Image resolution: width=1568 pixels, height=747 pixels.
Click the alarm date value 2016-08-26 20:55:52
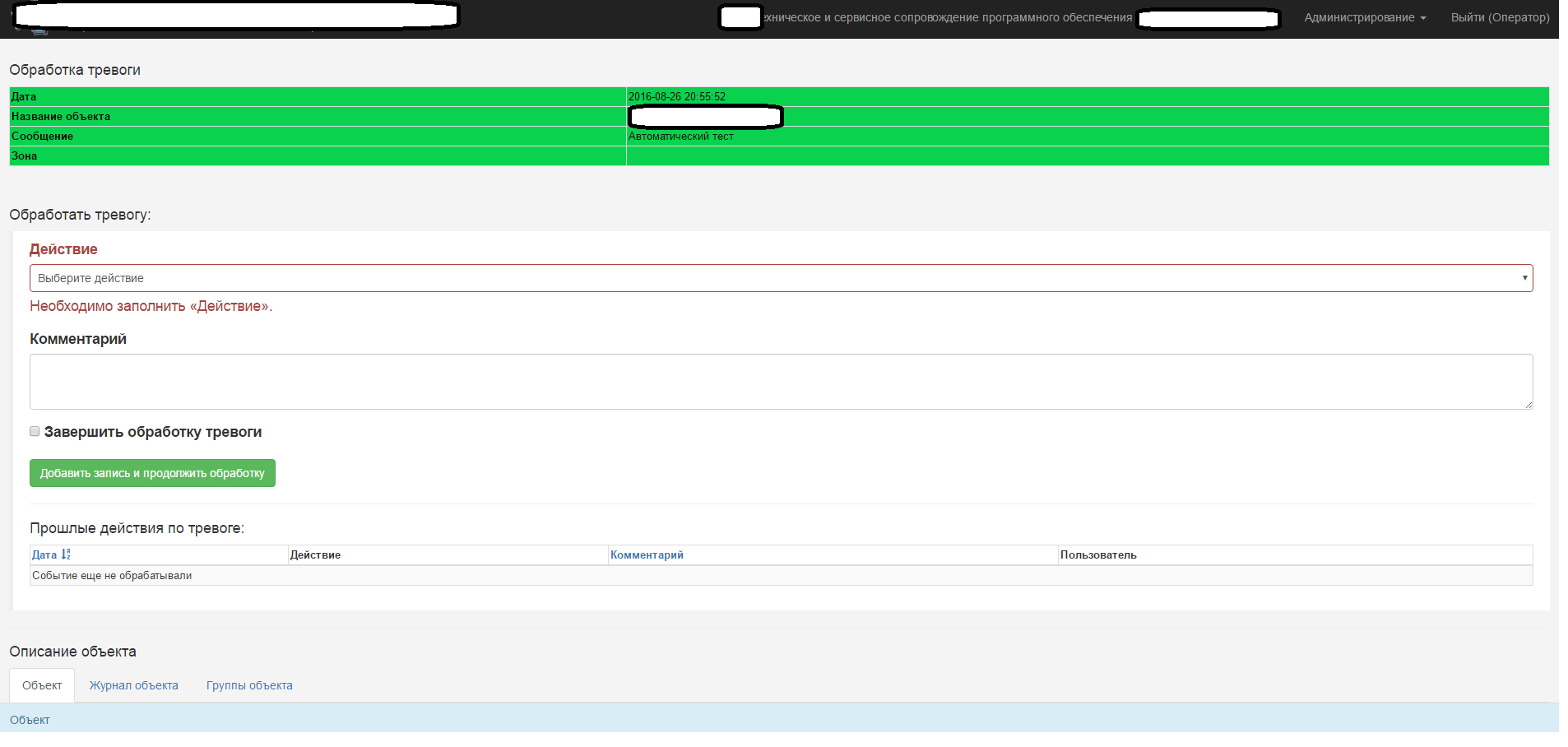677,96
